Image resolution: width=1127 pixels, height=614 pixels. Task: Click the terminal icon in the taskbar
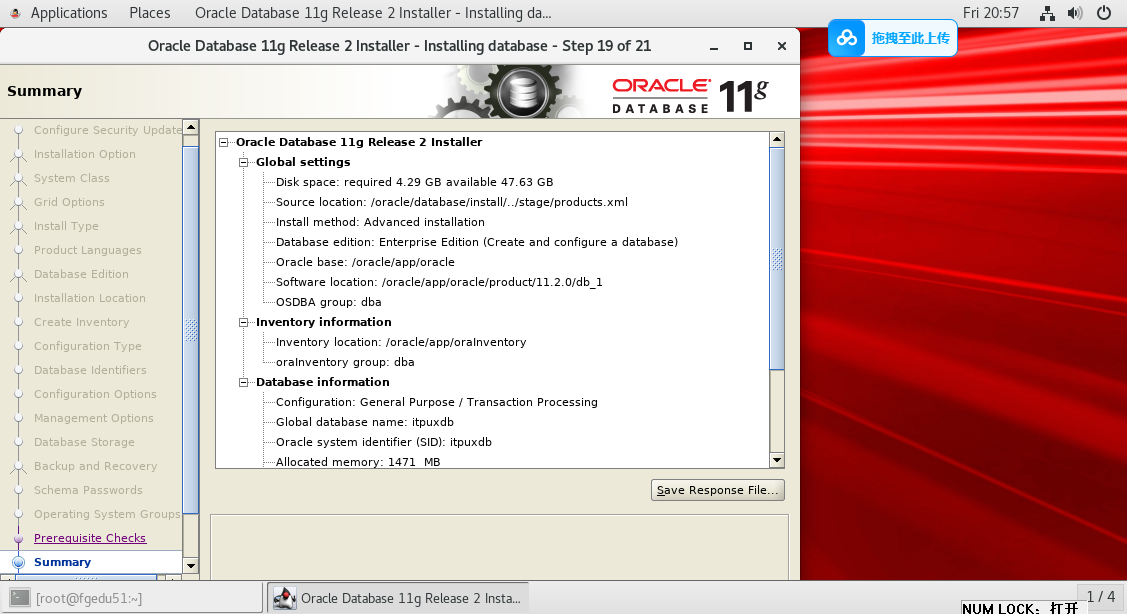click(x=20, y=597)
